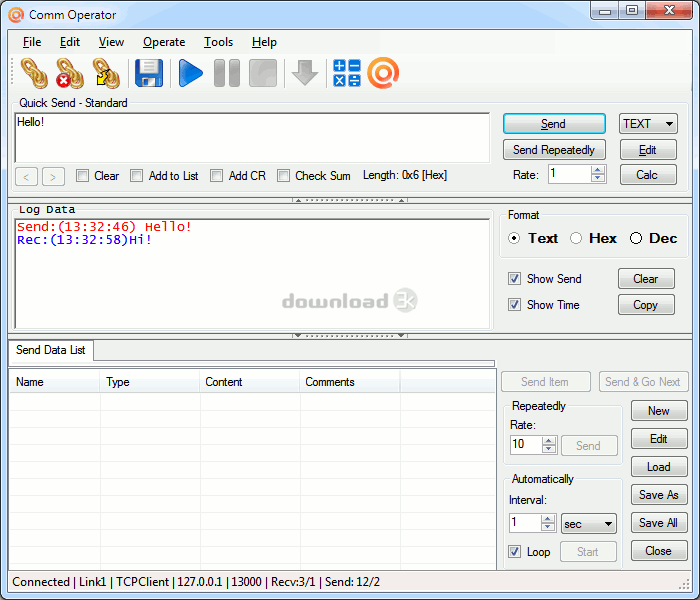Switch to the Send Data List tab
This screenshot has width=700, height=600.
click(x=51, y=350)
